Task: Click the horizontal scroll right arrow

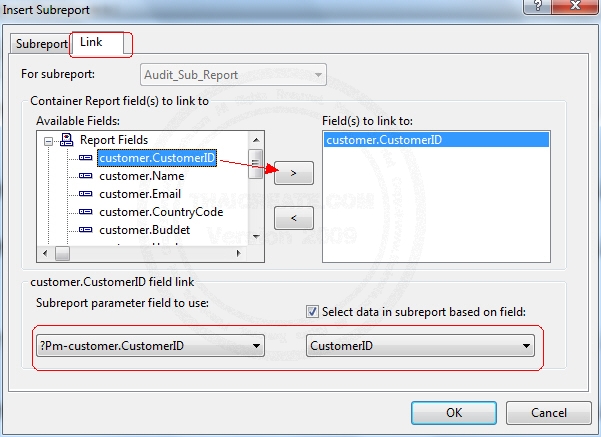Action: 238,253
